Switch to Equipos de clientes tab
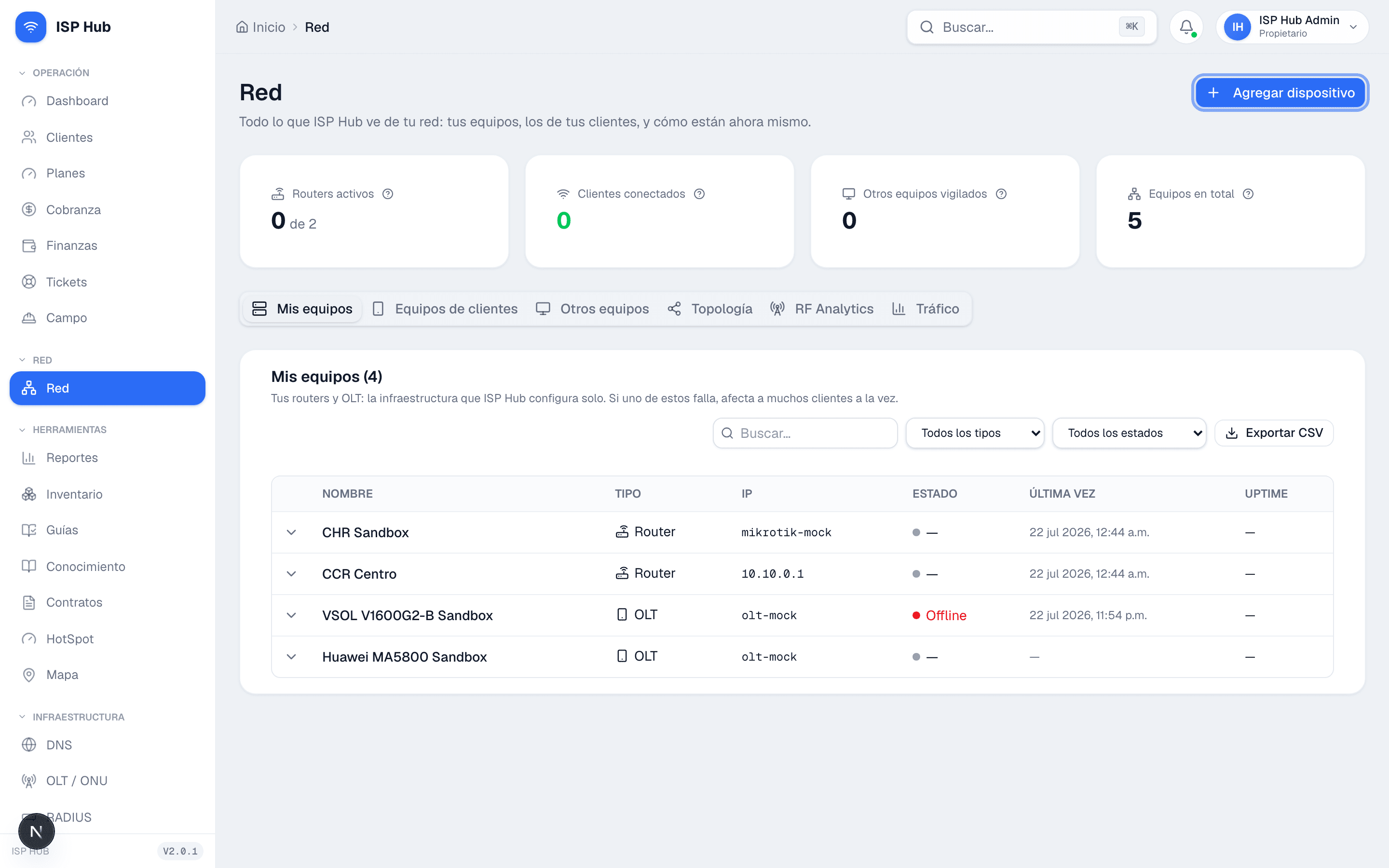This screenshot has height=868, width=1389. (x=445, y=309)
